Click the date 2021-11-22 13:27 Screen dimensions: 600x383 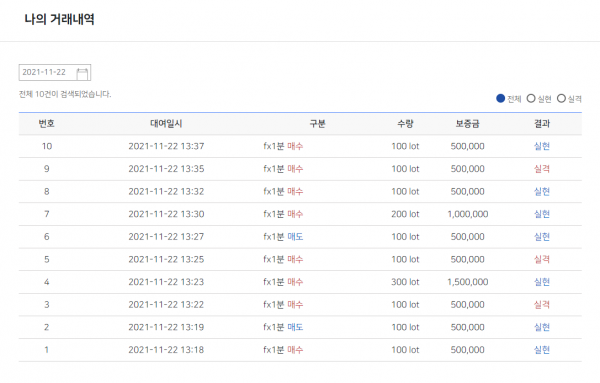coord(166,236)
